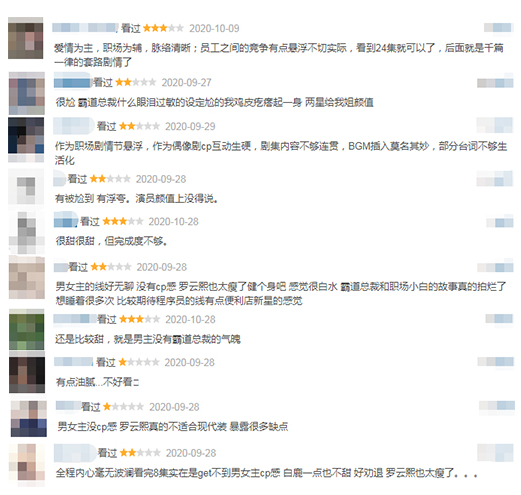Image resolution: width=521 pixels, height=495 pixels.
Task: Click the vote link right of the last review
Action: point(495,453)
